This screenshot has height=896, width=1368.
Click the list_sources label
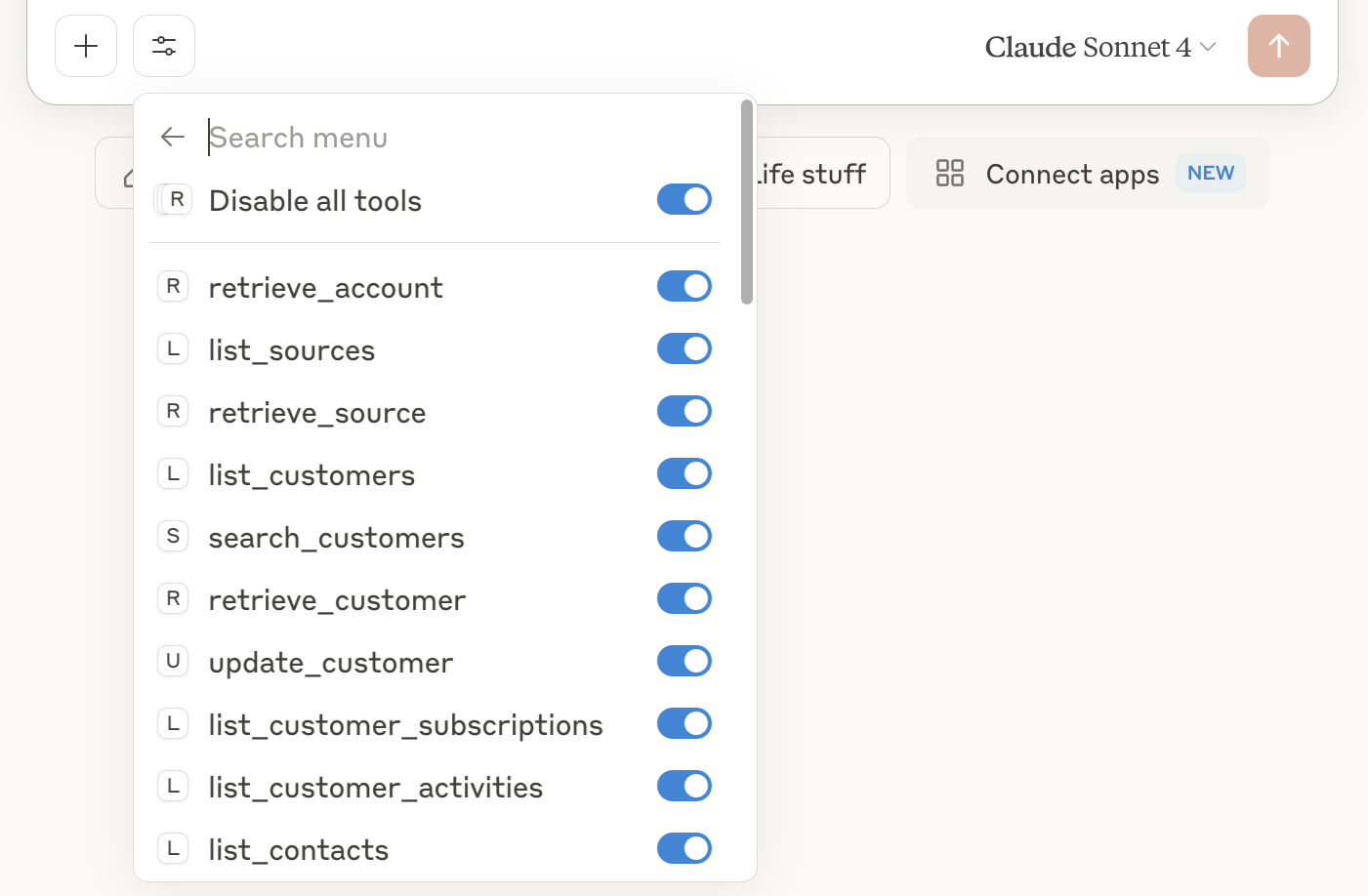[x=292, y=349]
